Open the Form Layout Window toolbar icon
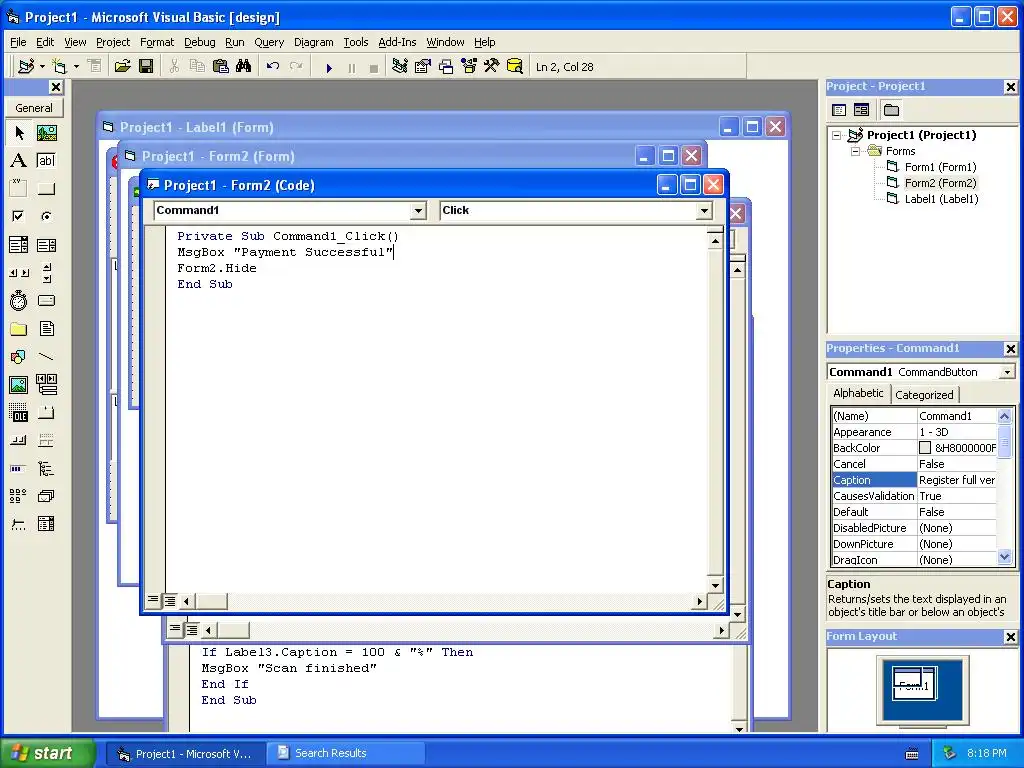Image resolution: width=1024 pixels, height=768 pixels. tap(446, 66)
